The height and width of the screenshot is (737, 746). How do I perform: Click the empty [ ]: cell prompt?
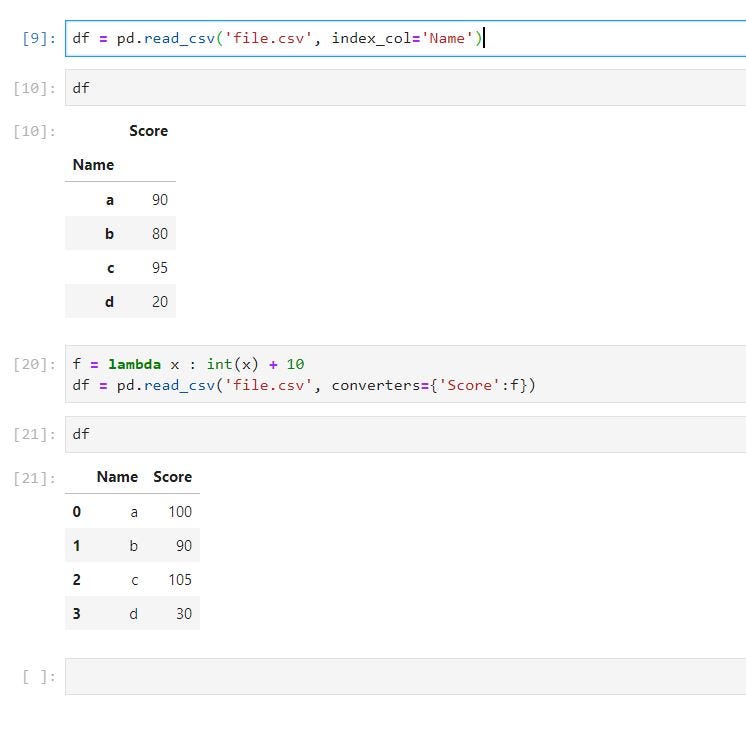point(39,677)
